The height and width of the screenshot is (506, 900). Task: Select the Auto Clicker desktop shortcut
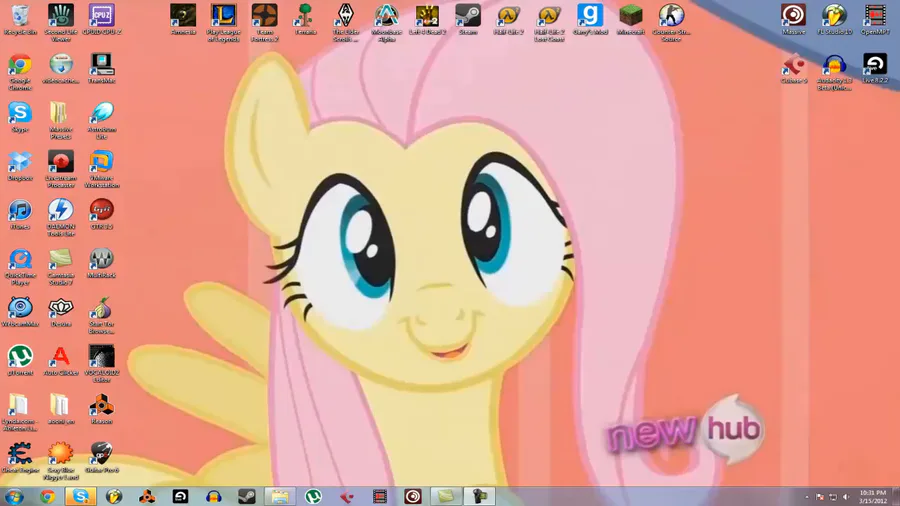[x=61, y=361]
